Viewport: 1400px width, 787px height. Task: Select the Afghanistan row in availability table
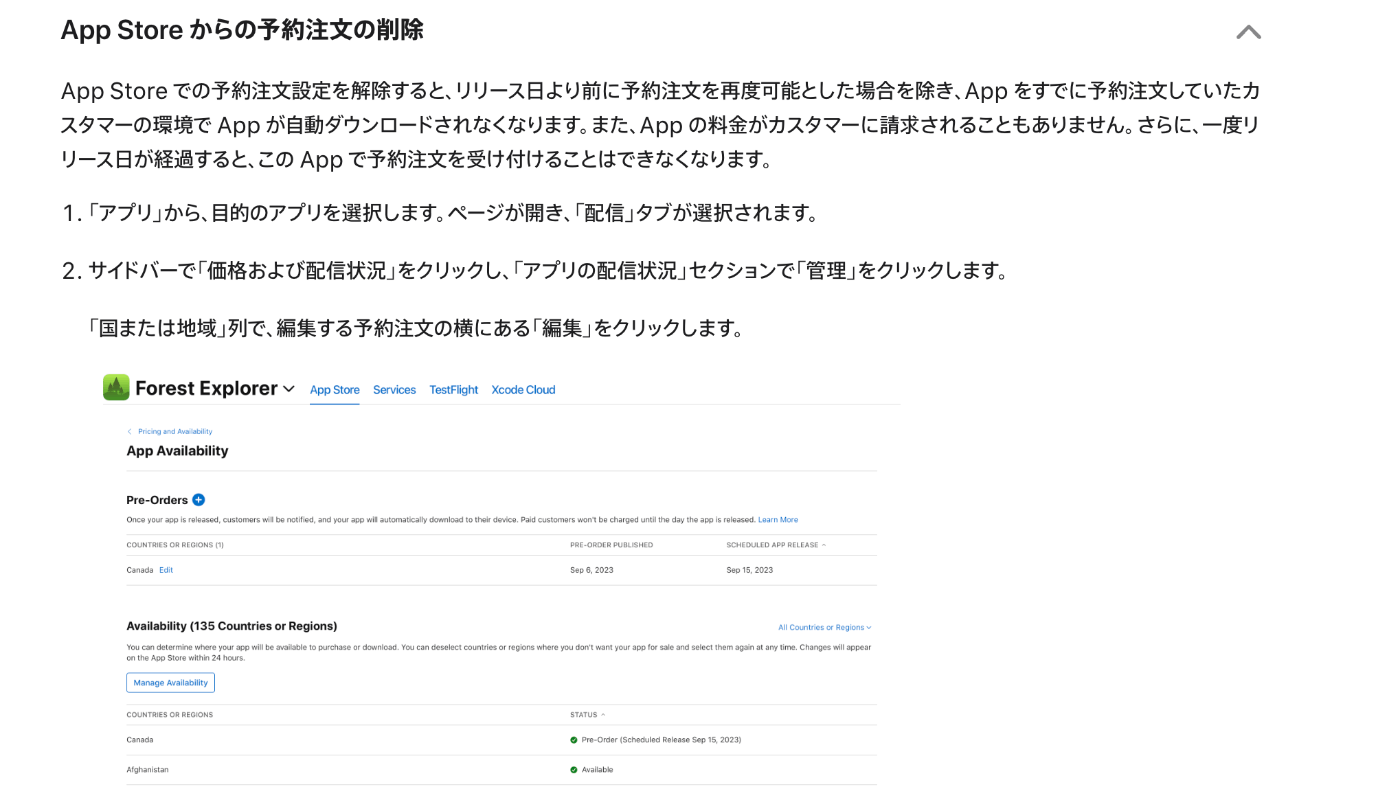point(501,770)
